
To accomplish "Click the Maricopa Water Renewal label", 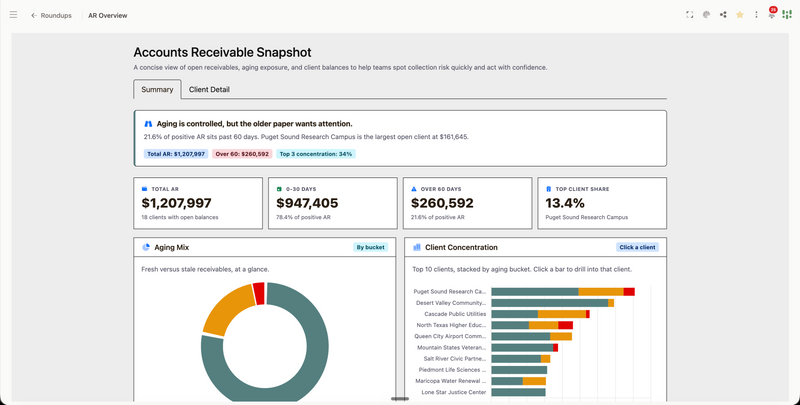I will click(451, 381).
